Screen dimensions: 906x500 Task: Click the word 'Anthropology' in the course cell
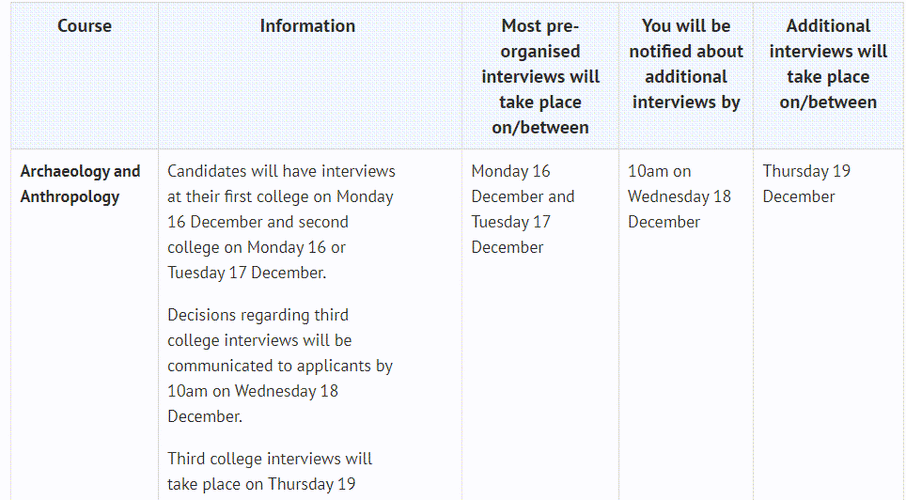click(x=70, y=197)
